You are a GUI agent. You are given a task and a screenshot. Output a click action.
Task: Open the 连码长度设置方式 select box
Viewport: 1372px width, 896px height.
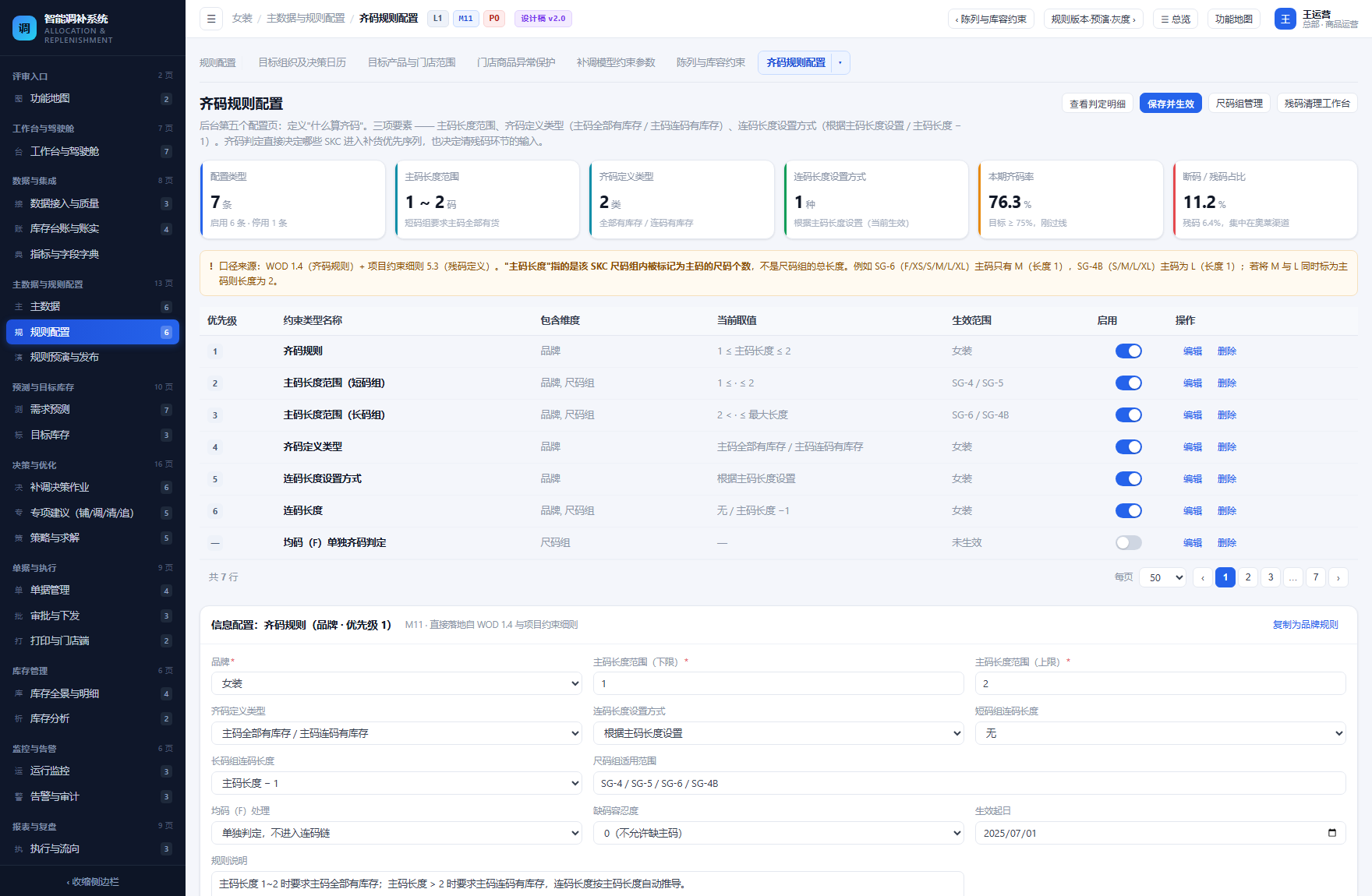point(779,733)
